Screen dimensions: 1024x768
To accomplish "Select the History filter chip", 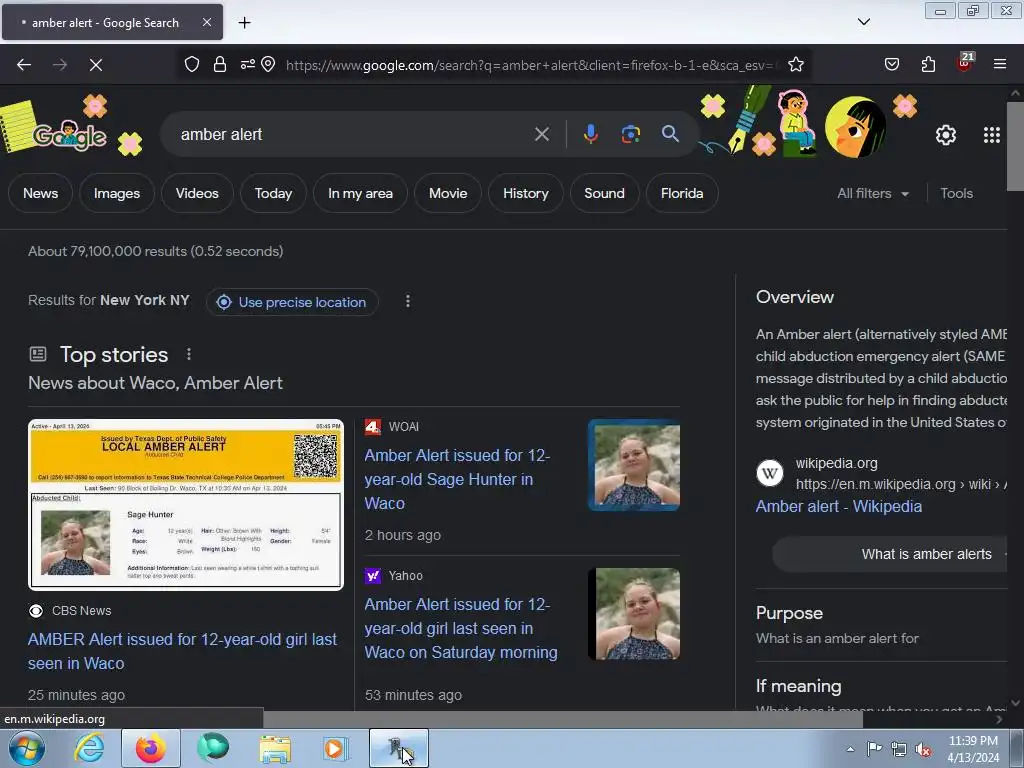I will coord(526,193).
